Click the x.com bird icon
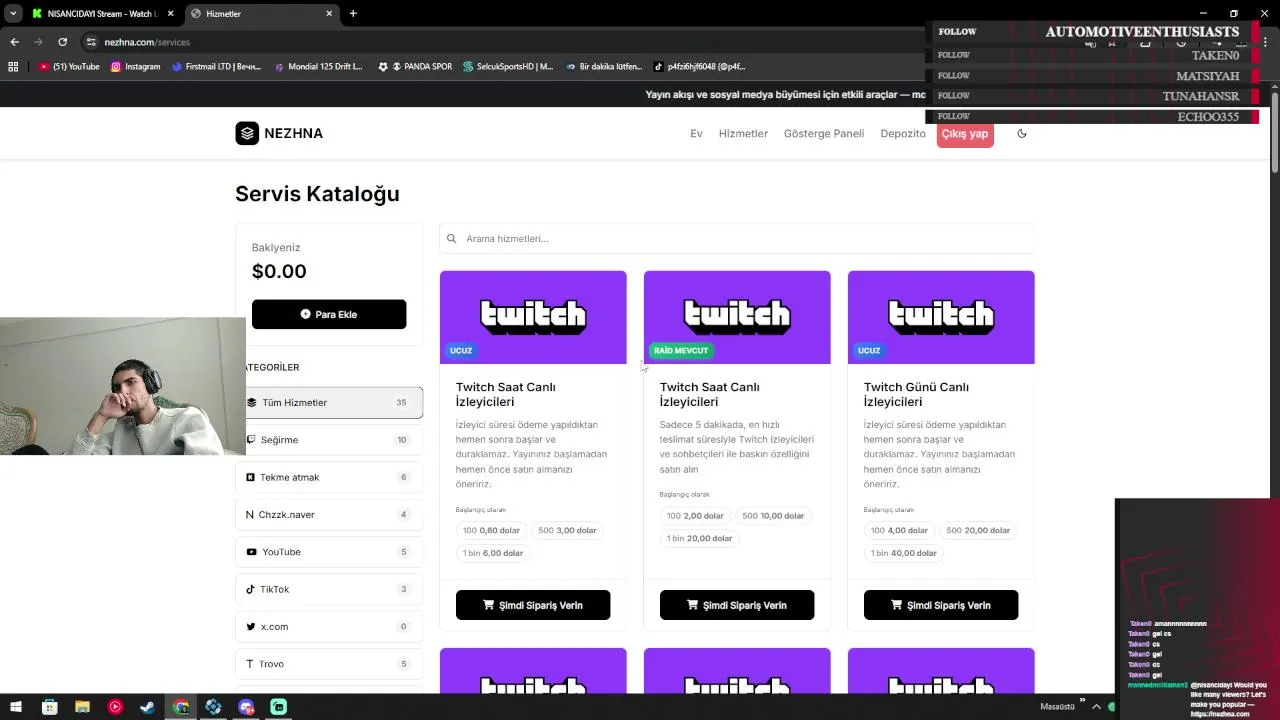1280x720 pixels. pos(251,627)
